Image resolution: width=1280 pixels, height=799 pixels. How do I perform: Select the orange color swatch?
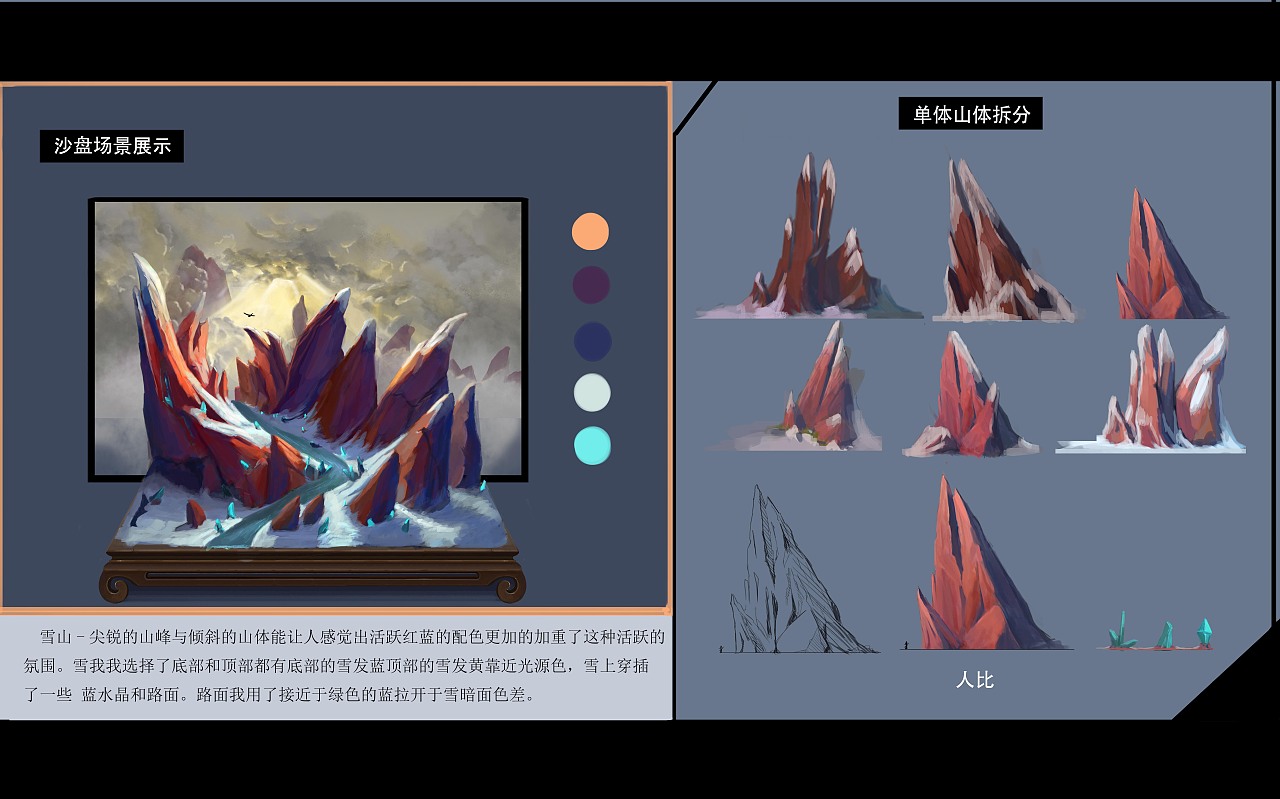click(x=590, y=231)
